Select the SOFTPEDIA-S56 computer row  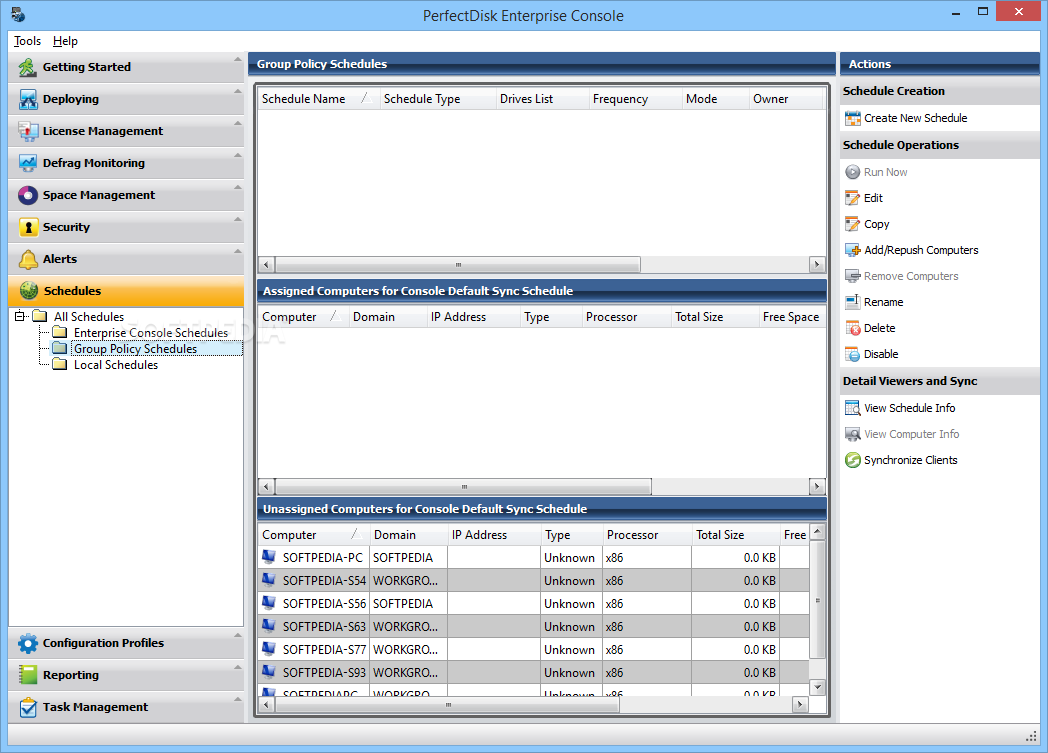click(x=533, y=603)
